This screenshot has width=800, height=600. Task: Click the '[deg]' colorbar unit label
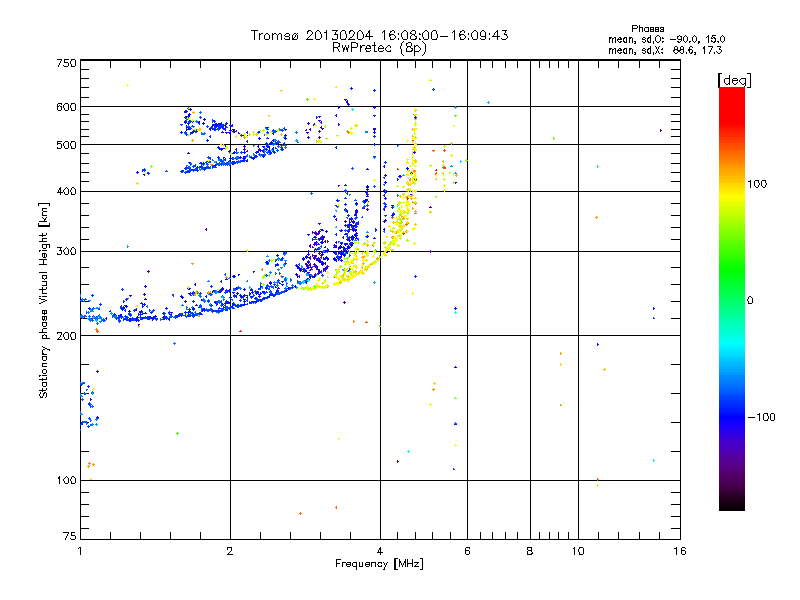pyautogui.click(x=734, y=80)
